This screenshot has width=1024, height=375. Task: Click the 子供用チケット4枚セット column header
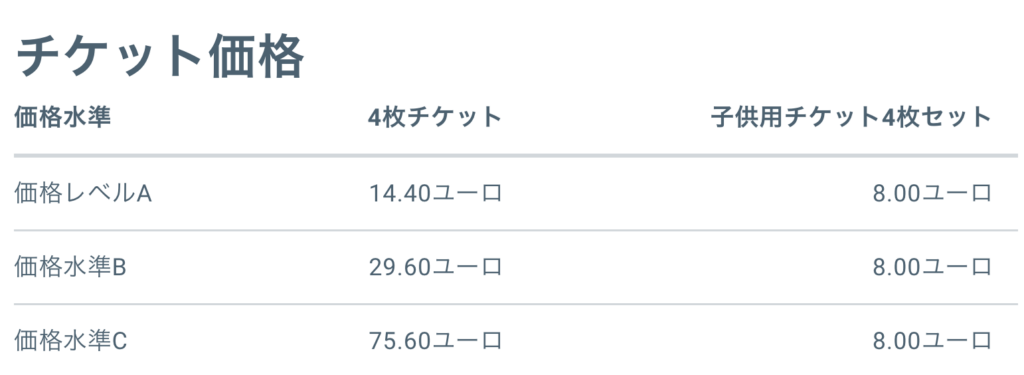pos(852,118)
